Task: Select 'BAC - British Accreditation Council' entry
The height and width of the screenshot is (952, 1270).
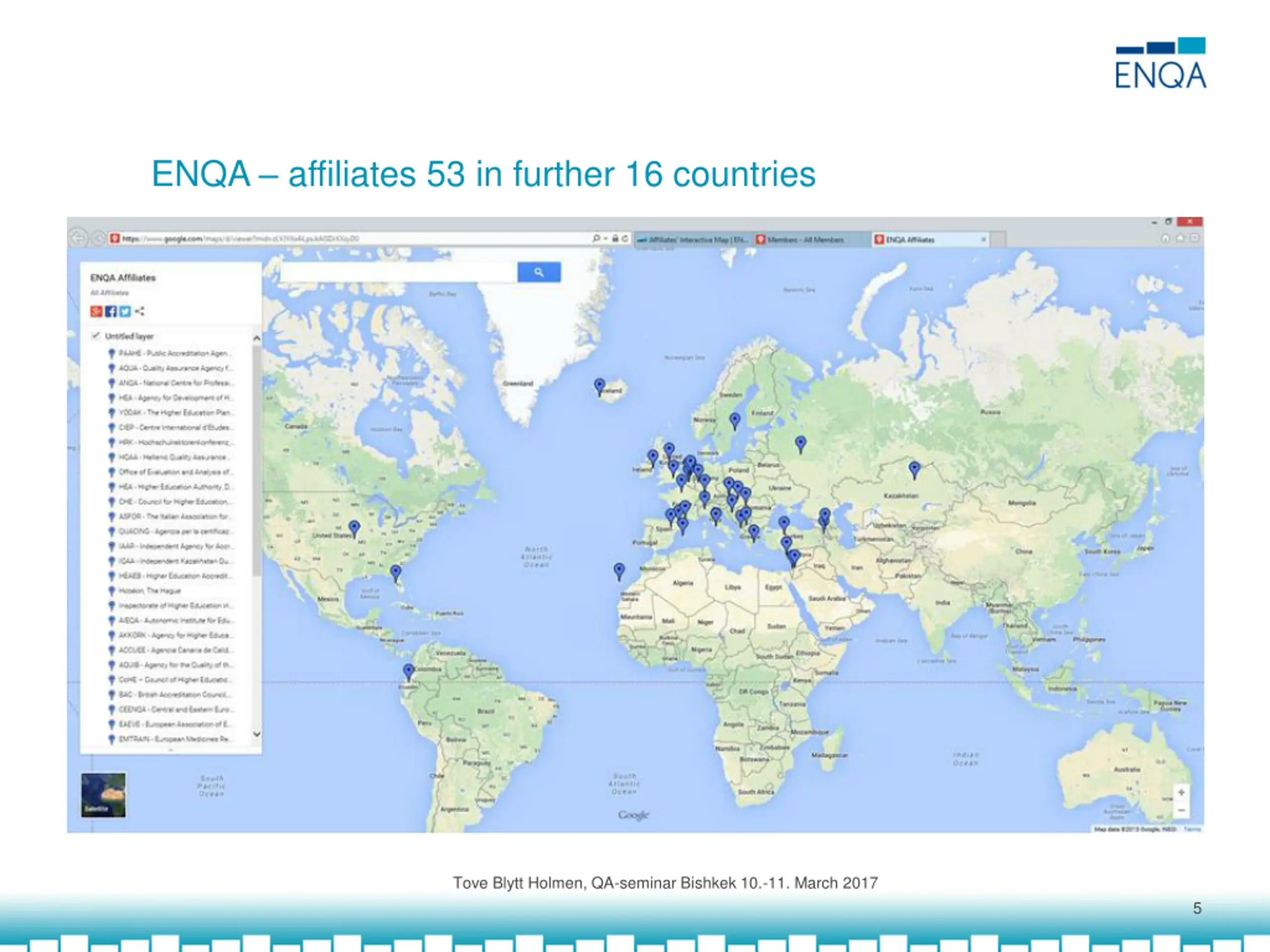Action: [171, 694]
